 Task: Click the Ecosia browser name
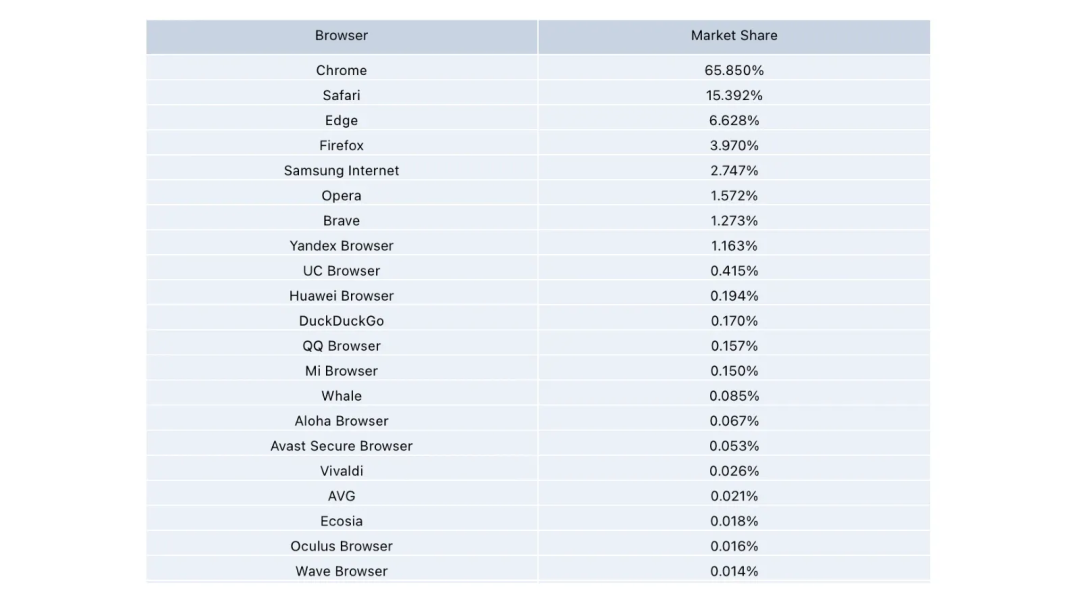pyautogui.click(x=341, y=520)
